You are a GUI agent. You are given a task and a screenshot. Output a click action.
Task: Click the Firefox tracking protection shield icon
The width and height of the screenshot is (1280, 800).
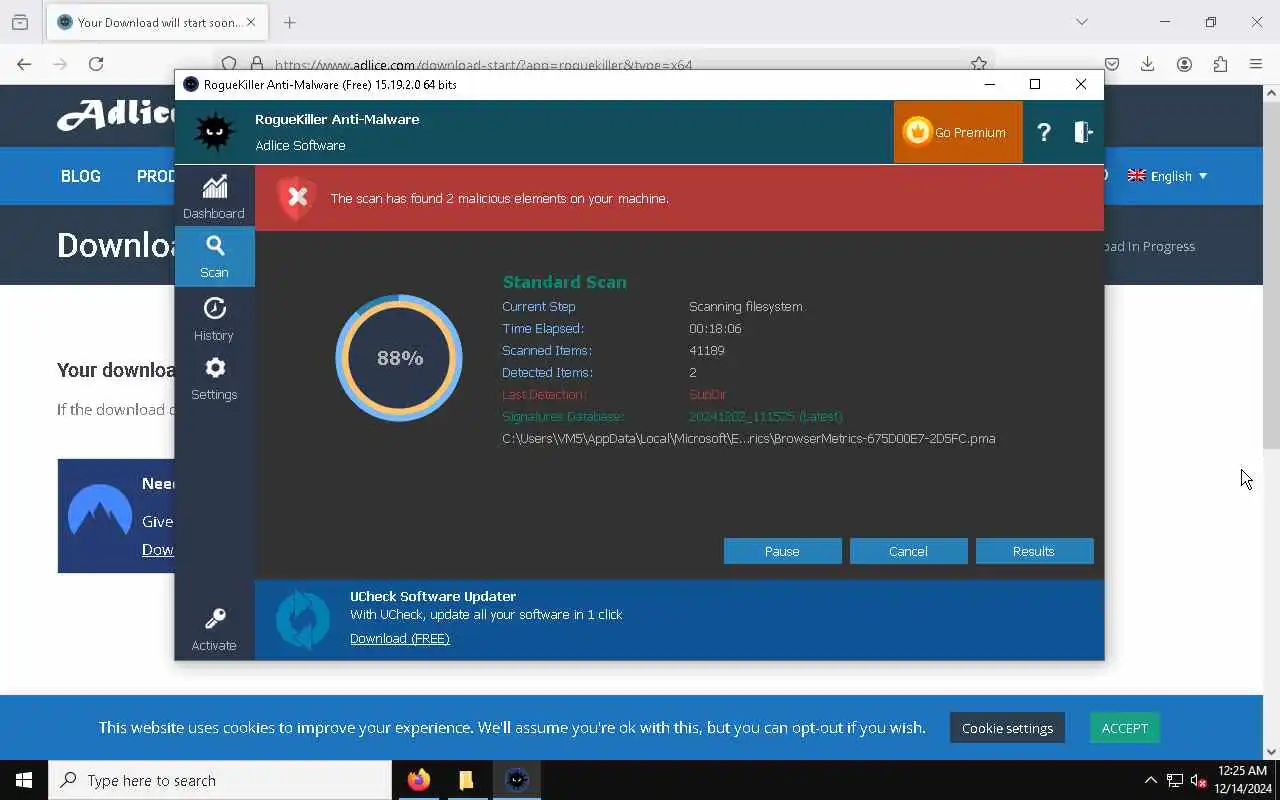coord(229,64)
